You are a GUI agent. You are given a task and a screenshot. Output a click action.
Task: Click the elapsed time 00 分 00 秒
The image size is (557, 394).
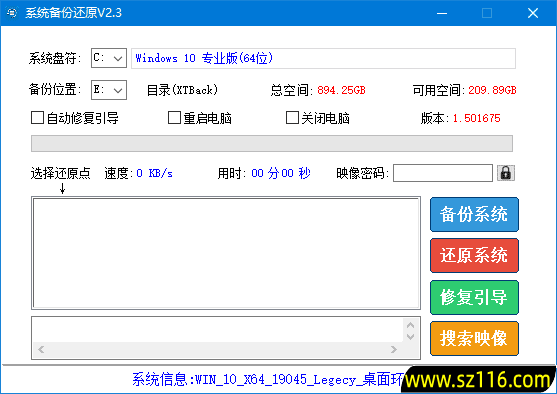tap(281, 173)
